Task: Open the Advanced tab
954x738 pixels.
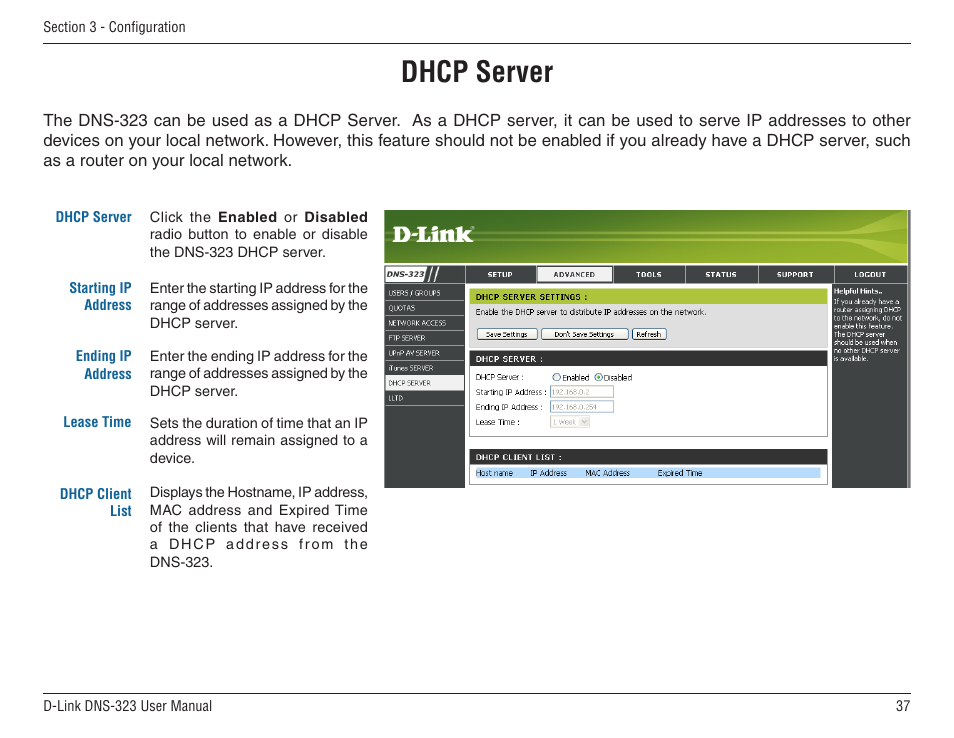Action: coord(574,274)
